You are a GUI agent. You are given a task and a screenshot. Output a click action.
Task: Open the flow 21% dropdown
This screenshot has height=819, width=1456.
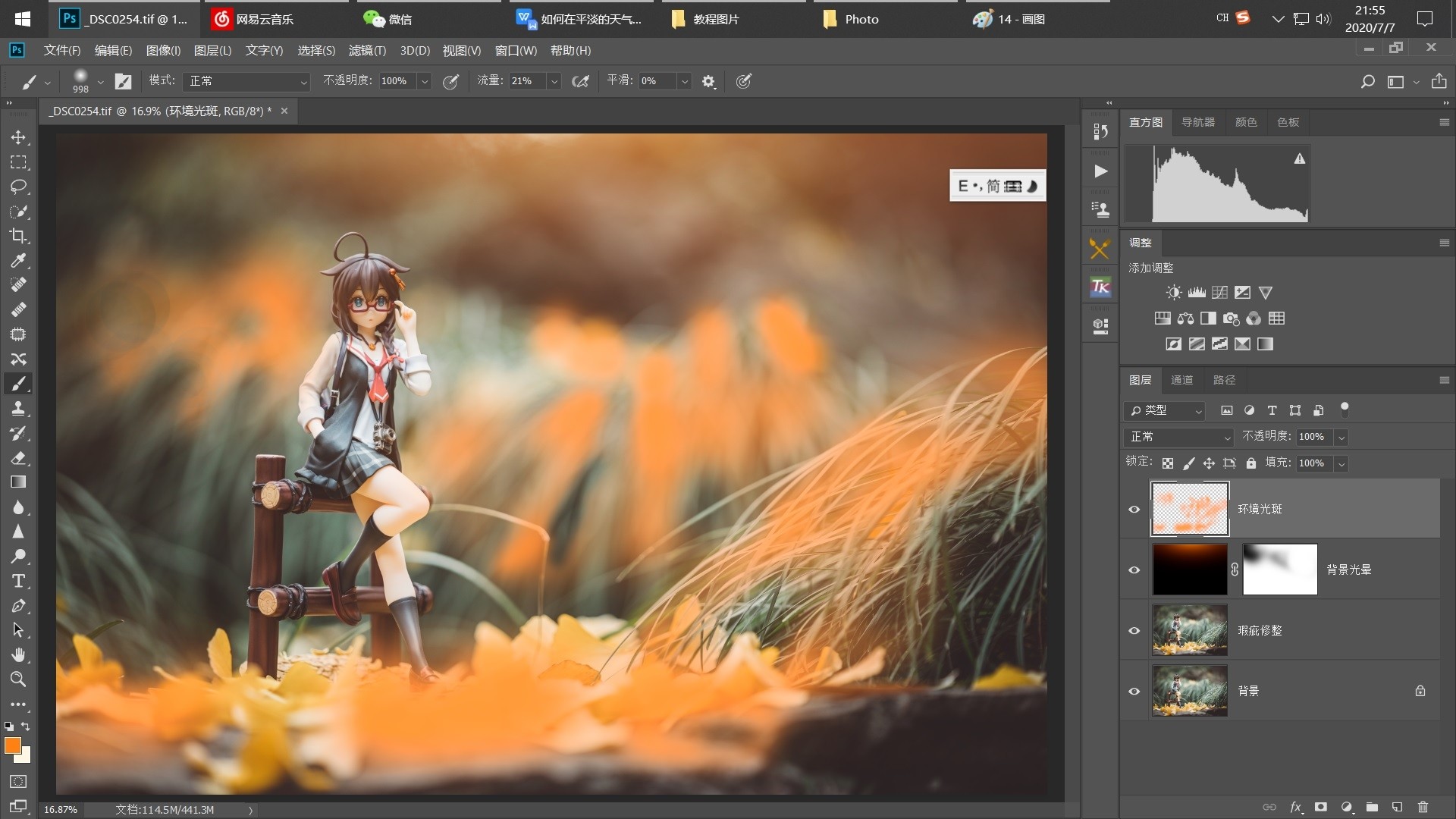tap(554, 81)
